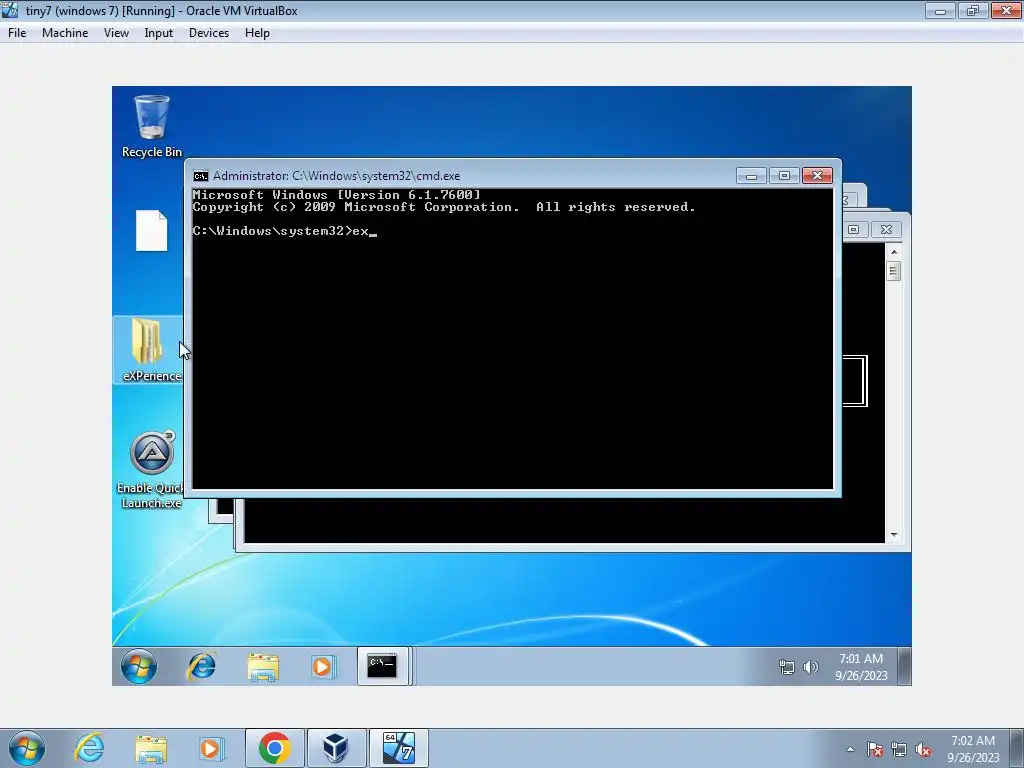Restore down the VirtualBox VM window
This screenshot has width=1024, height=768.
(x=973, y=10)
